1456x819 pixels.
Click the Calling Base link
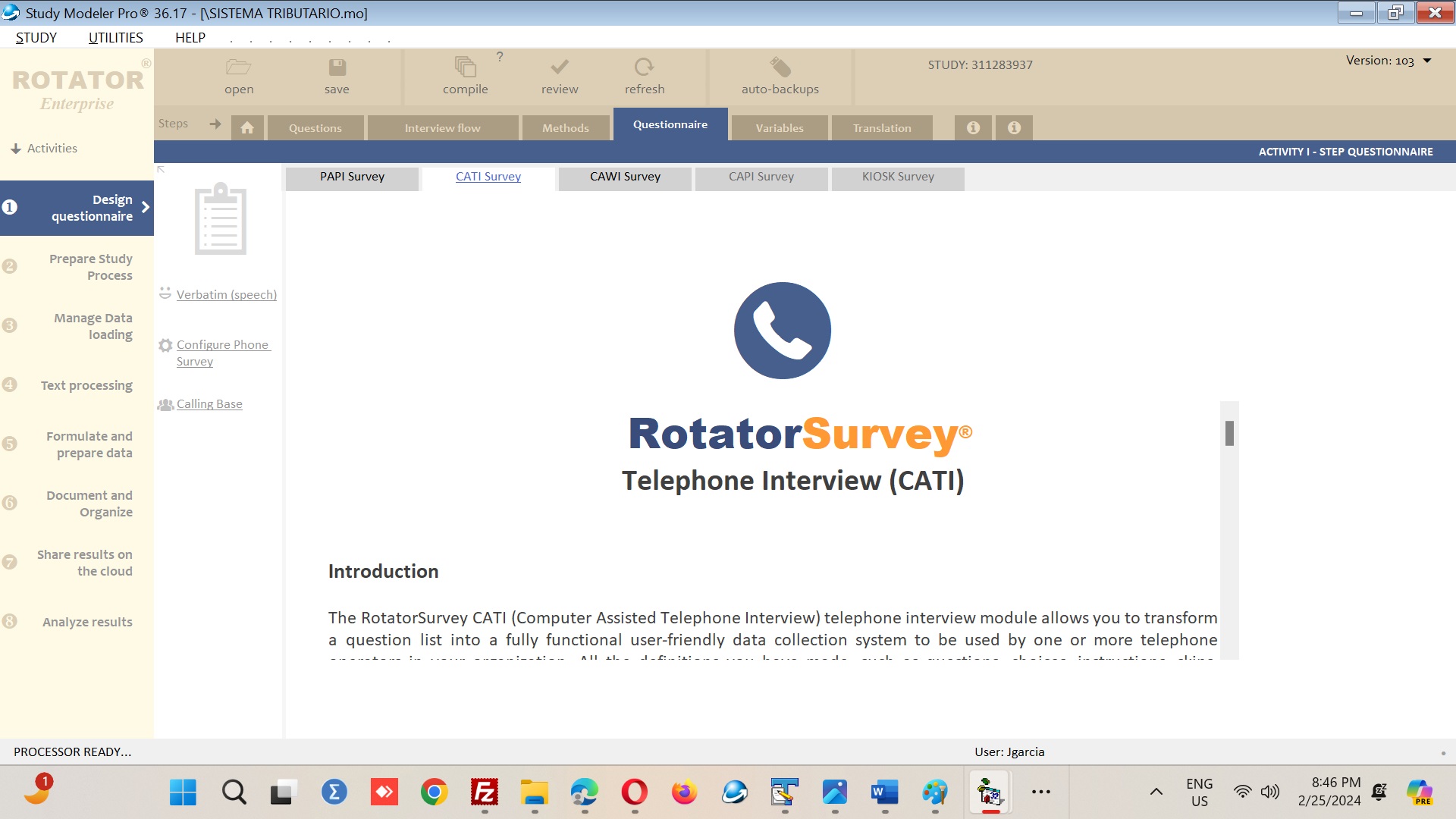[x=209, y=404]
